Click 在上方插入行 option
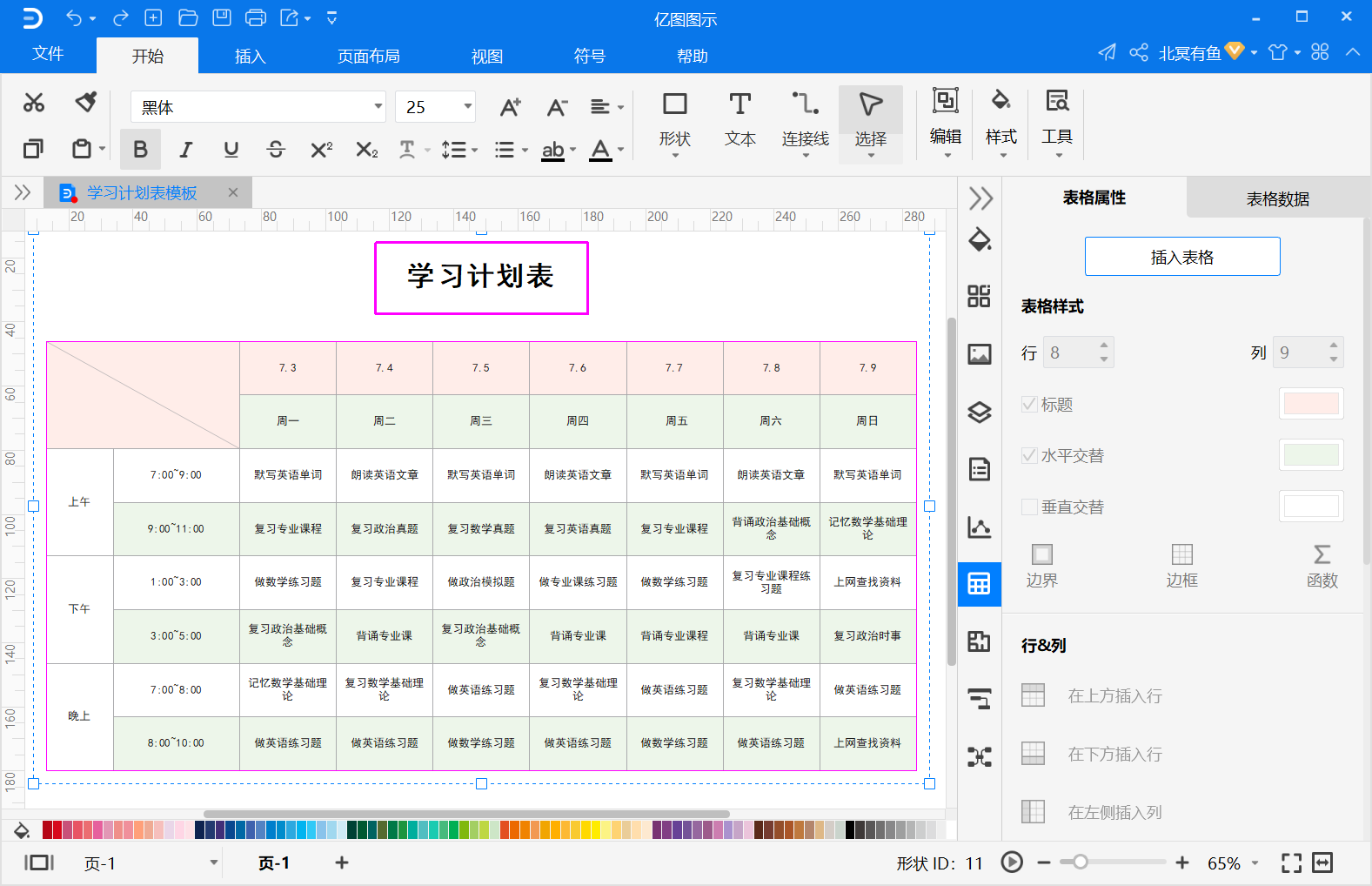Viewport: 1372px width, 886px height. [1114, 696]
